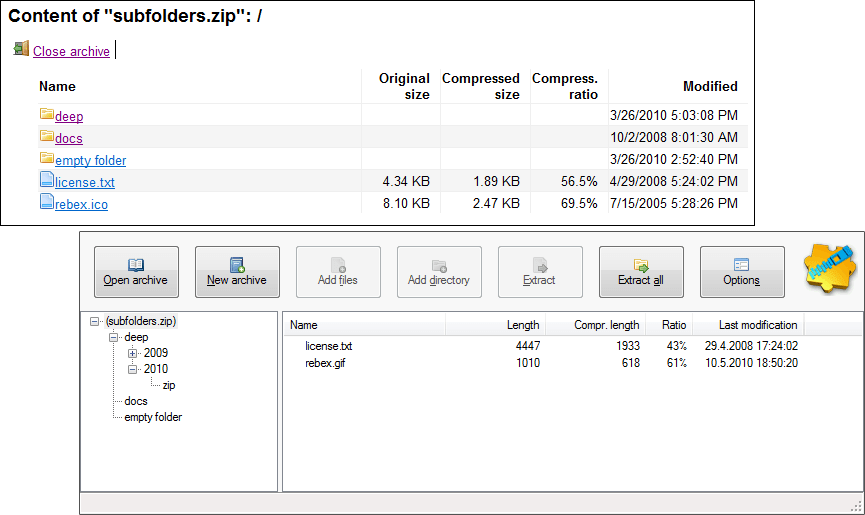Screen dimensions: 865x515
Task: Open the docs folder link in web listing
Action: (x=69, y=138)
